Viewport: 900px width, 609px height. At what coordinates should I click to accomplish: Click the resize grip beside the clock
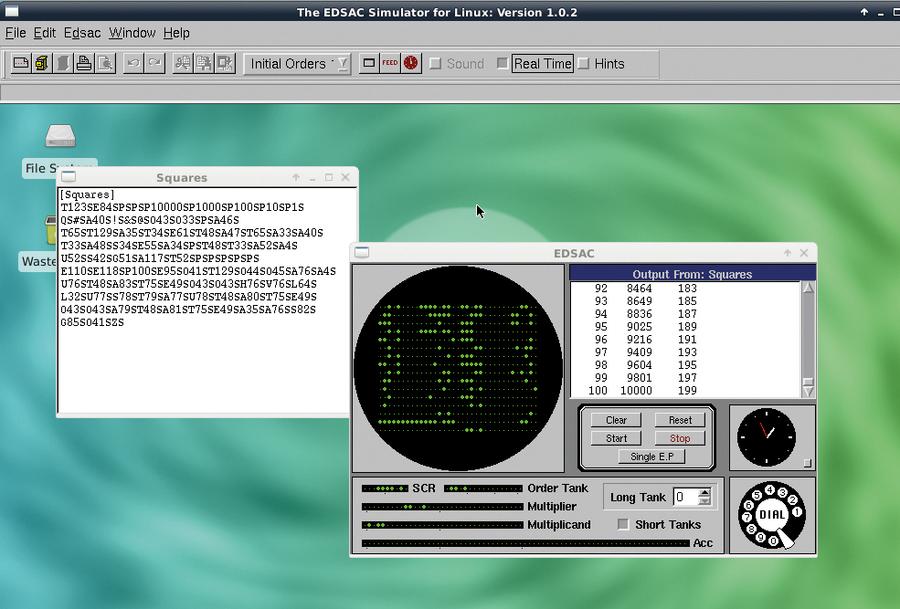pos(808,463)
